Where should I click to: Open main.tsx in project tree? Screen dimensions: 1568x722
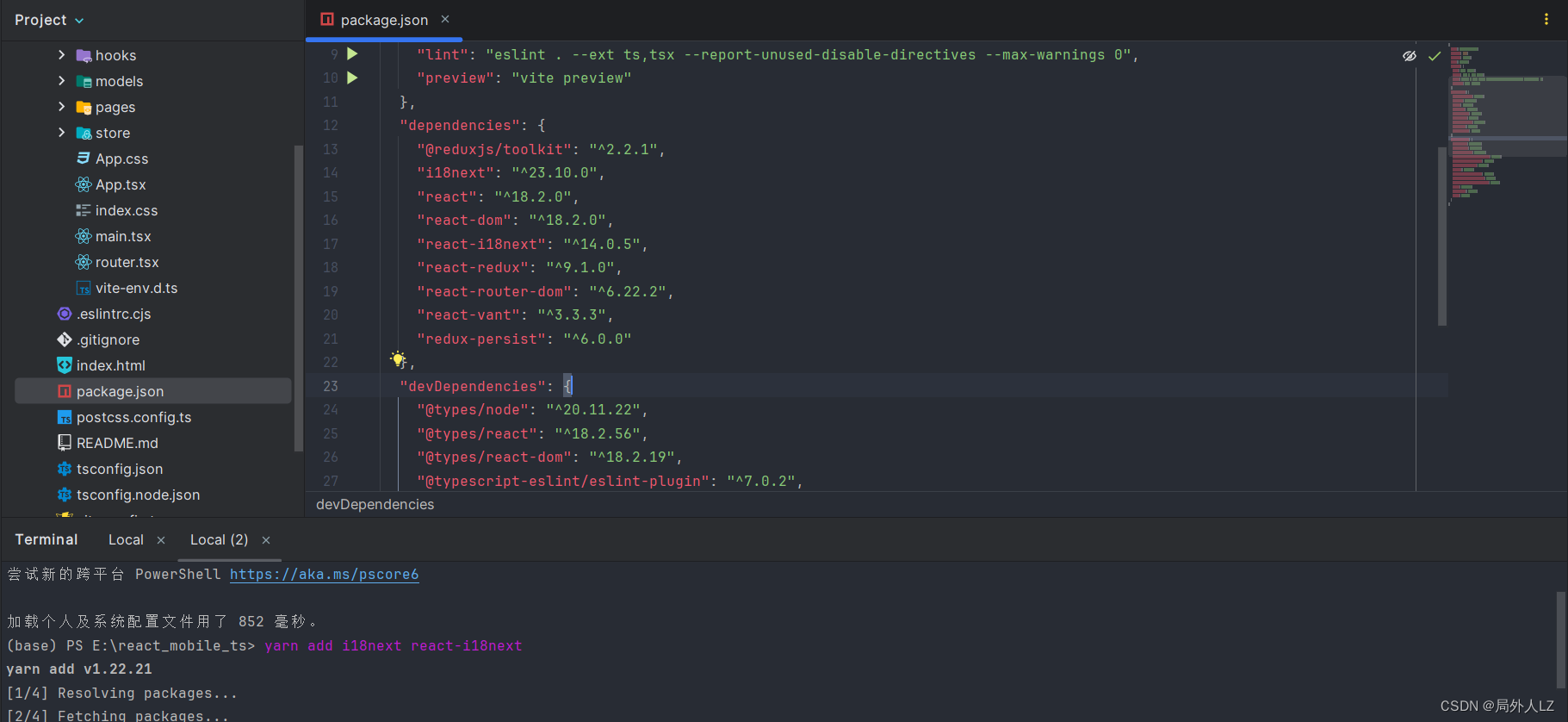123,236
